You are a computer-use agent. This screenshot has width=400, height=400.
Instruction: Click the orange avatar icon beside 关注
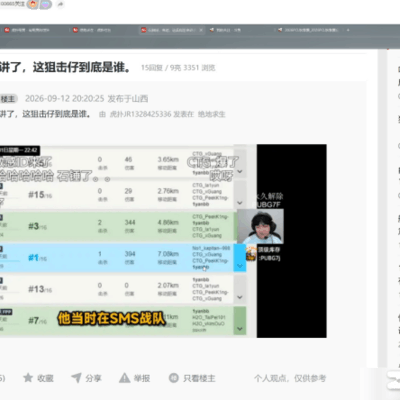point(33,4)
